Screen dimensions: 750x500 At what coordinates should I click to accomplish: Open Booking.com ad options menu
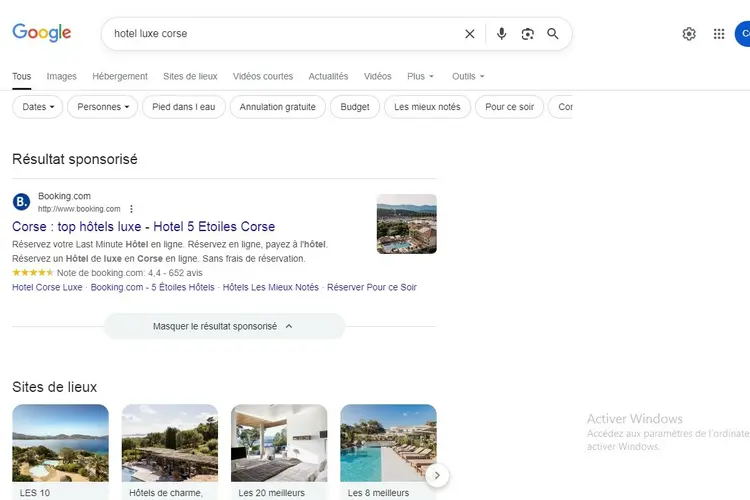(x=131, y=209)
